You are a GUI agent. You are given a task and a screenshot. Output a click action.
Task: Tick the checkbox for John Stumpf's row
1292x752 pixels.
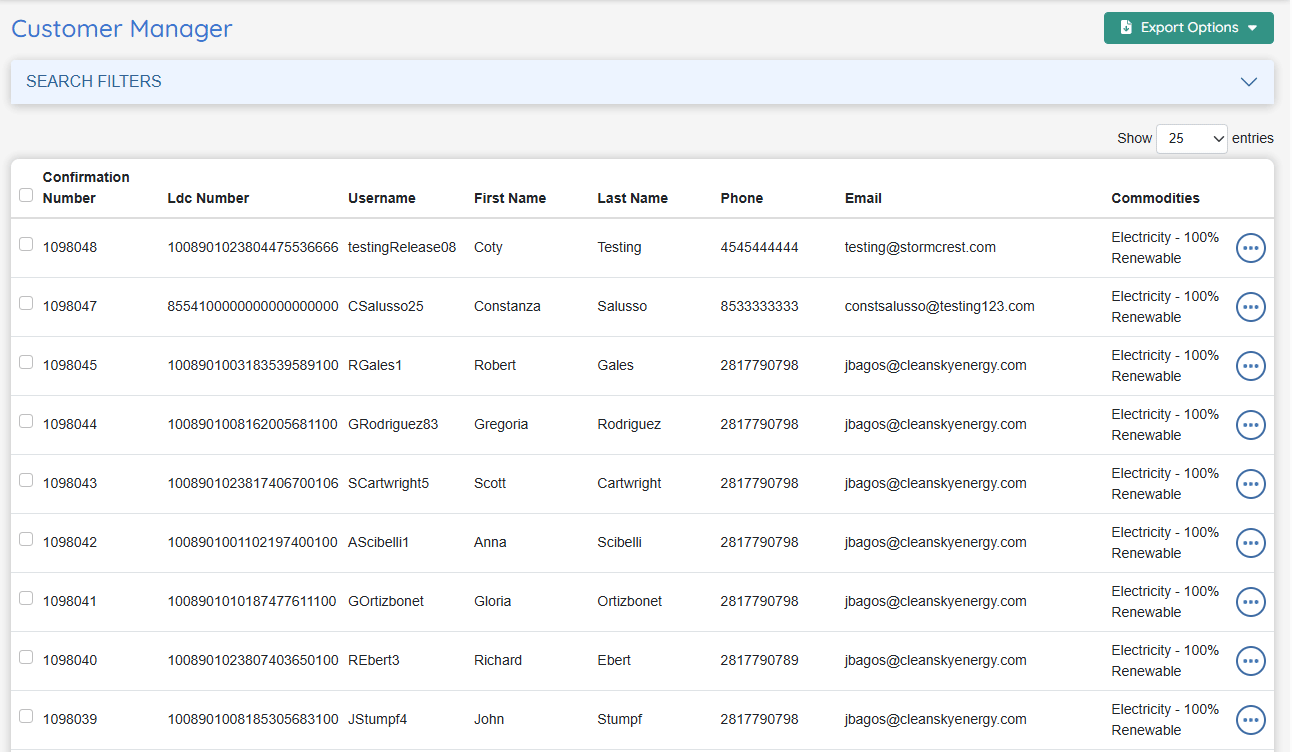26,716
